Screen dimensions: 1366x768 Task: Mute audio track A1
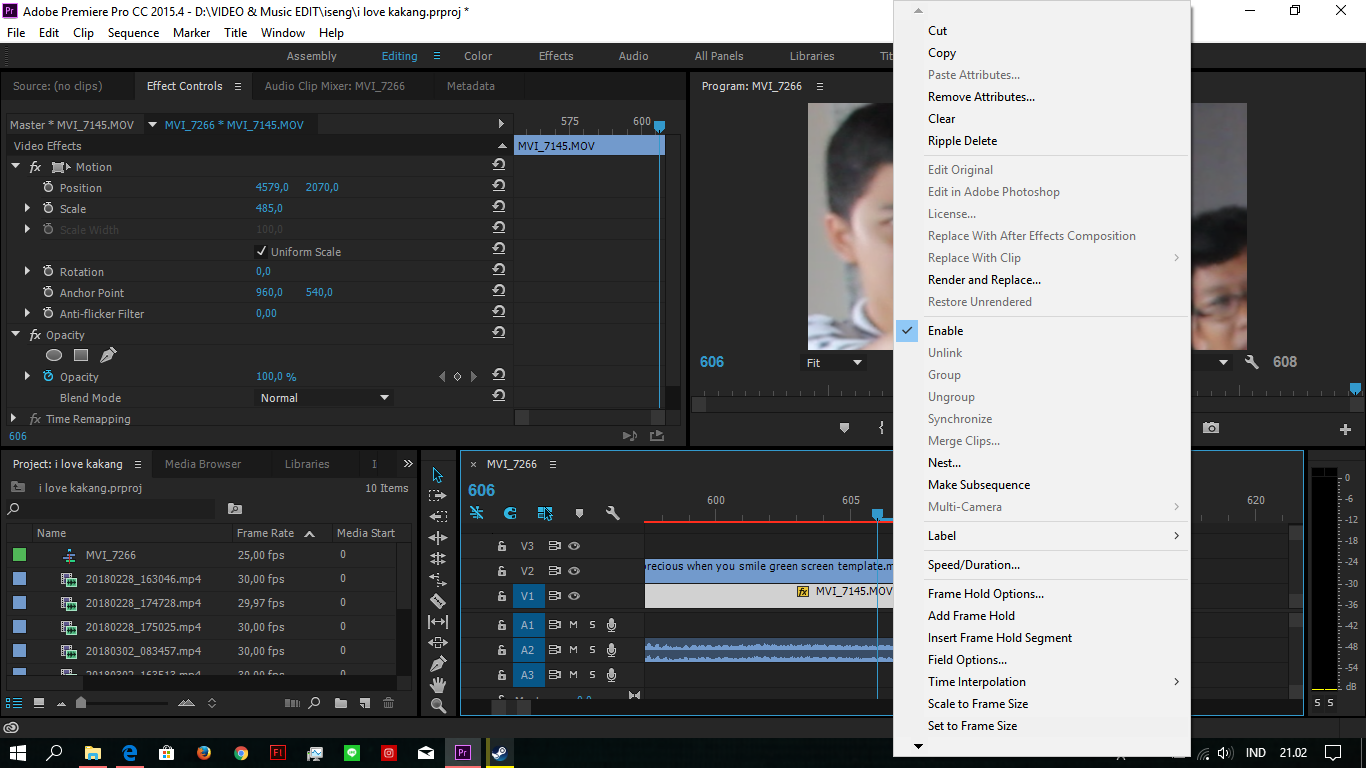point(573,625)
